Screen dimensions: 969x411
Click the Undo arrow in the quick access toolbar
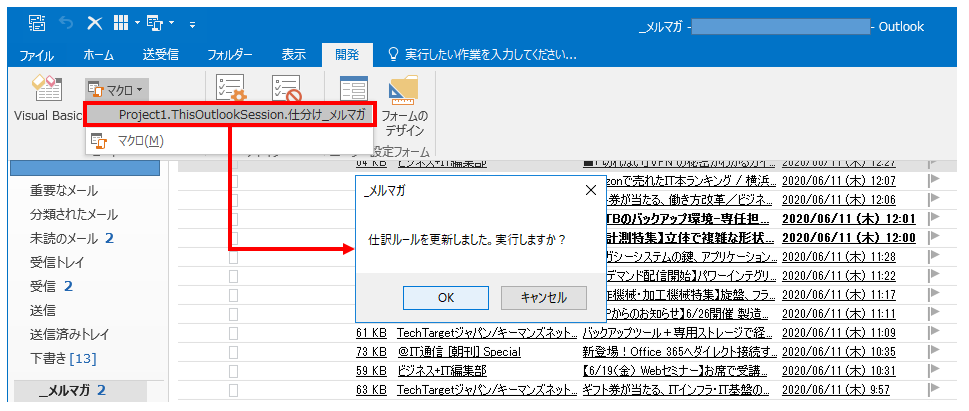click(68, 23)
